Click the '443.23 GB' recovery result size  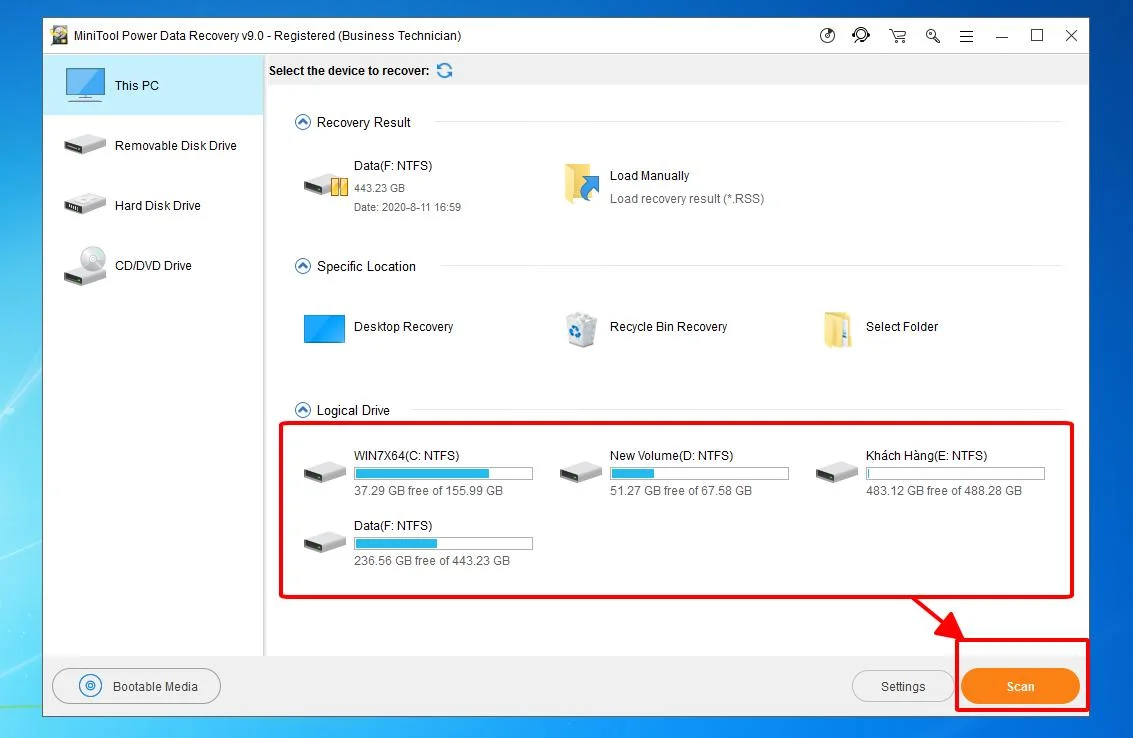coord(379,188)
